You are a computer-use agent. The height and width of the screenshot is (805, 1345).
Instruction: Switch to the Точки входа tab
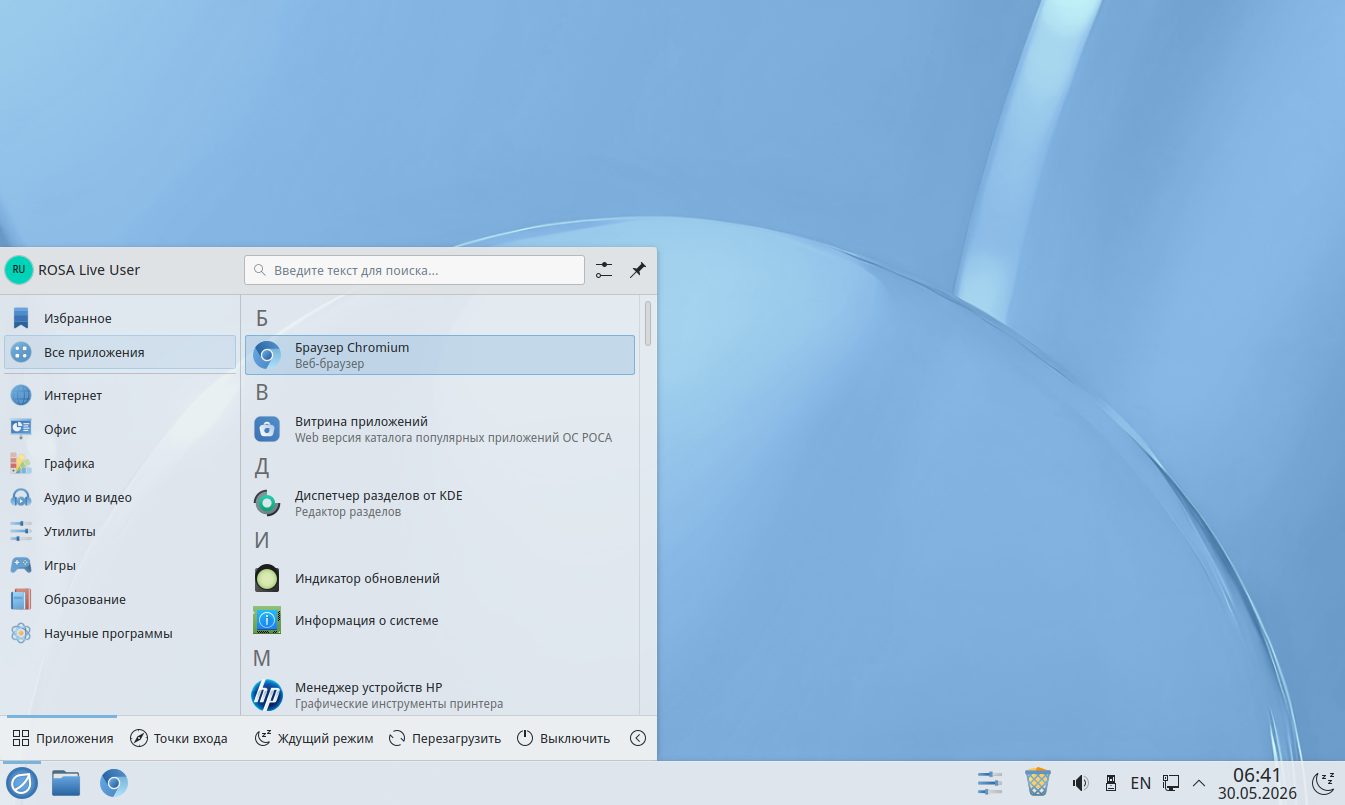pos(179,738)
